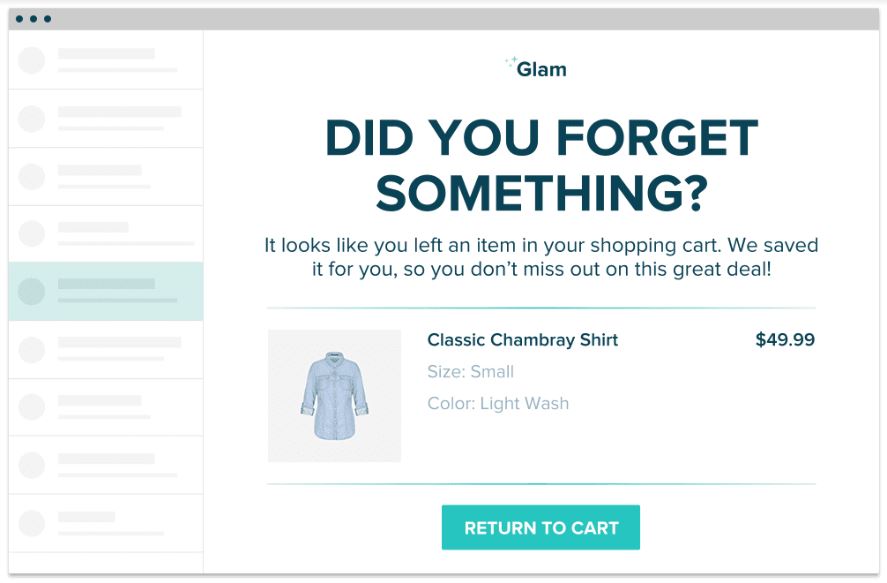The width and height of the screenshot is (887, 583).
Task: Click the Color: Light Wash detail text
Action: pos(497,404)
